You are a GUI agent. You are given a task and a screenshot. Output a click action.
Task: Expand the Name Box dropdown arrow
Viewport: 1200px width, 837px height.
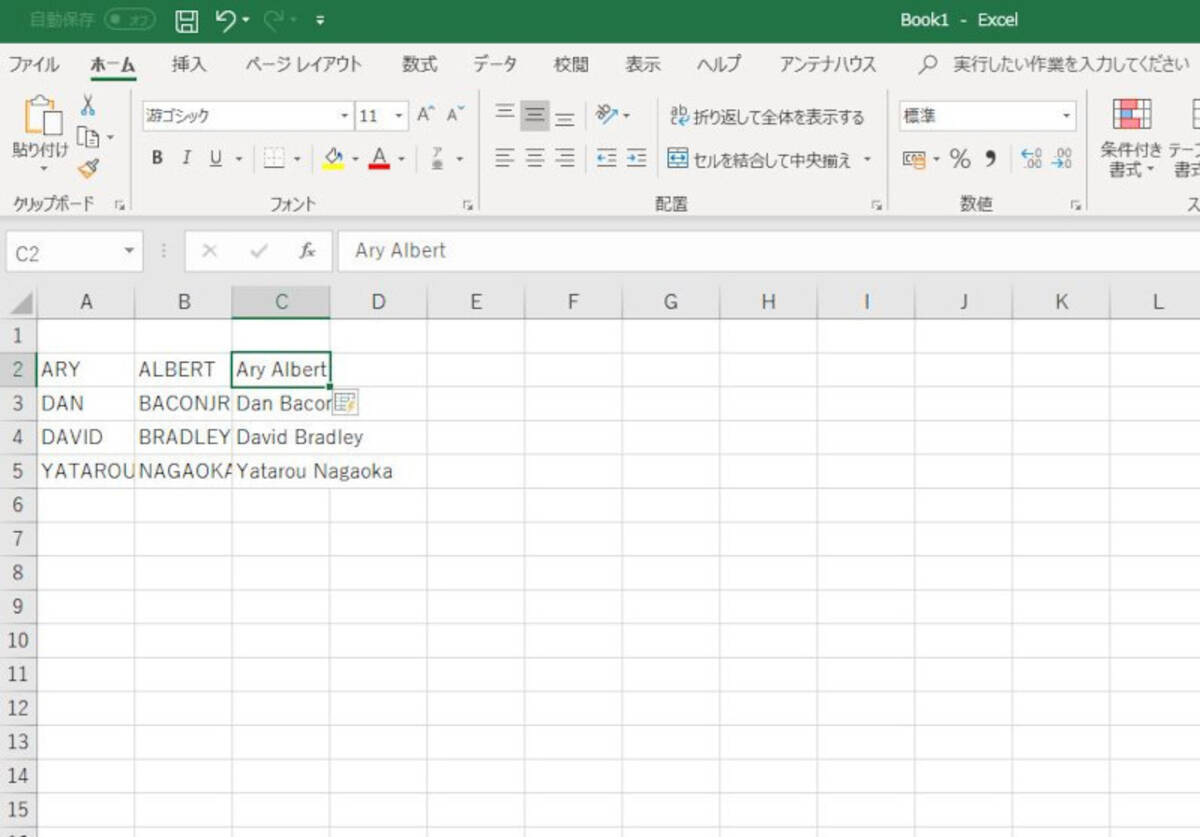[x=128, y=251]
